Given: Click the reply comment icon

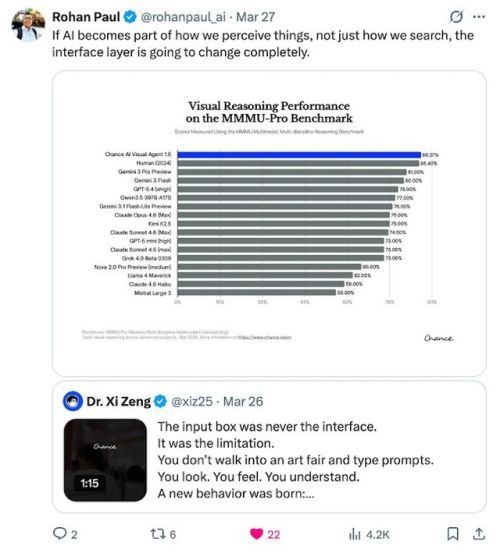Looking at the screenshot, I should click(x=60, y=534).
